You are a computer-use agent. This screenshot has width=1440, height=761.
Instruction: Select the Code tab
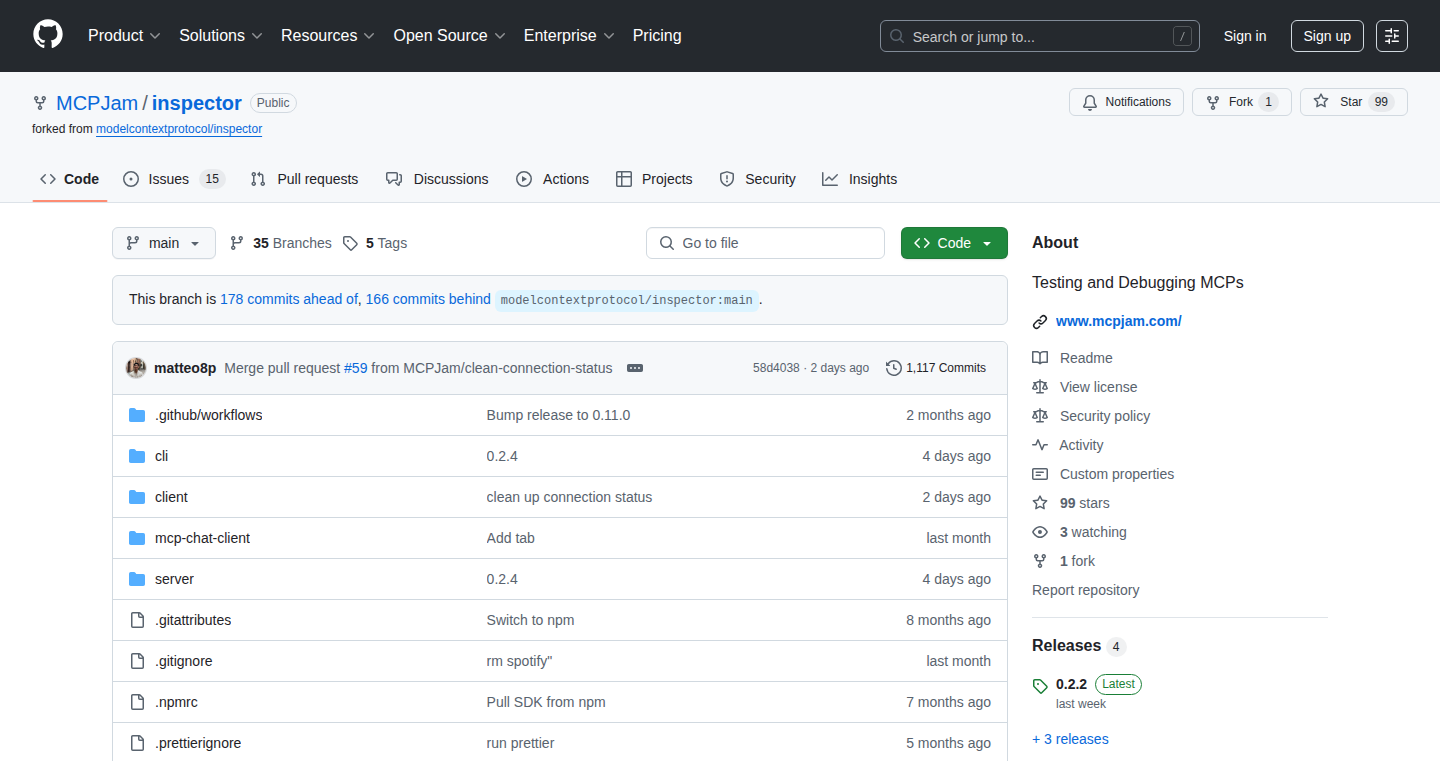click(70, 179)
